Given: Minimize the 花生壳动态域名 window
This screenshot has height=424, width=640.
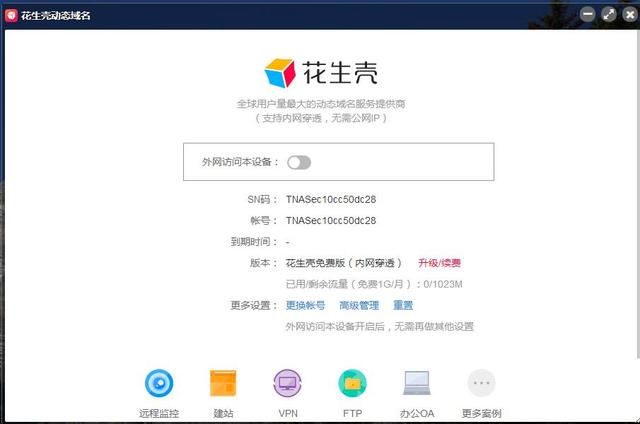Looking at the screenshot, I should [588, 15].
